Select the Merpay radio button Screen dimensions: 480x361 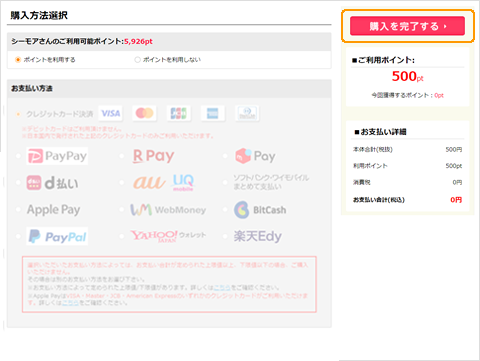point(225,156)
